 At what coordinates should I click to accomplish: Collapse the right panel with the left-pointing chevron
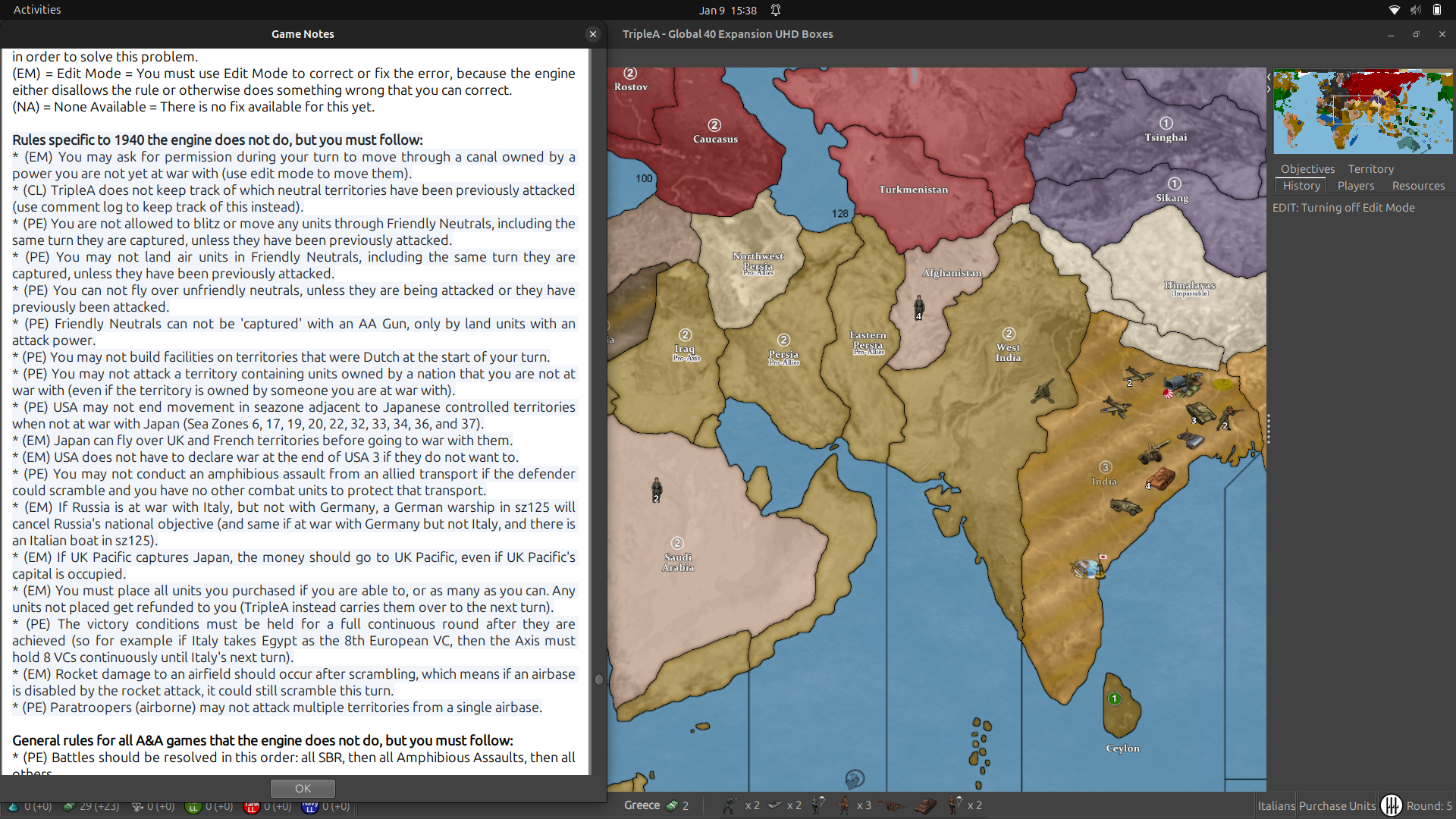1267,76
